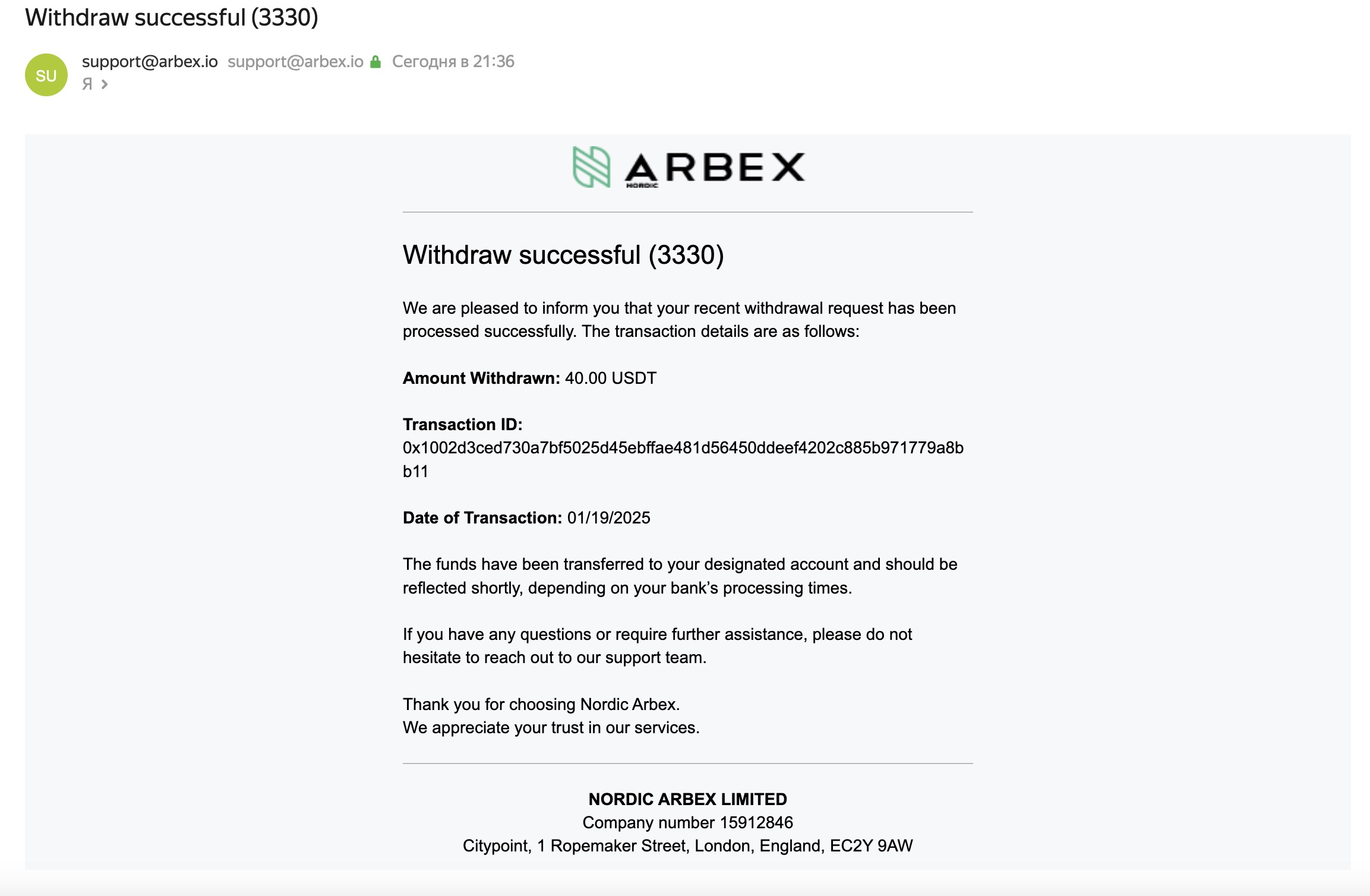Click the Citypoint Ropemaker Street address
This screenshot has width=1370, height=896.
click(x=688, y=846)
